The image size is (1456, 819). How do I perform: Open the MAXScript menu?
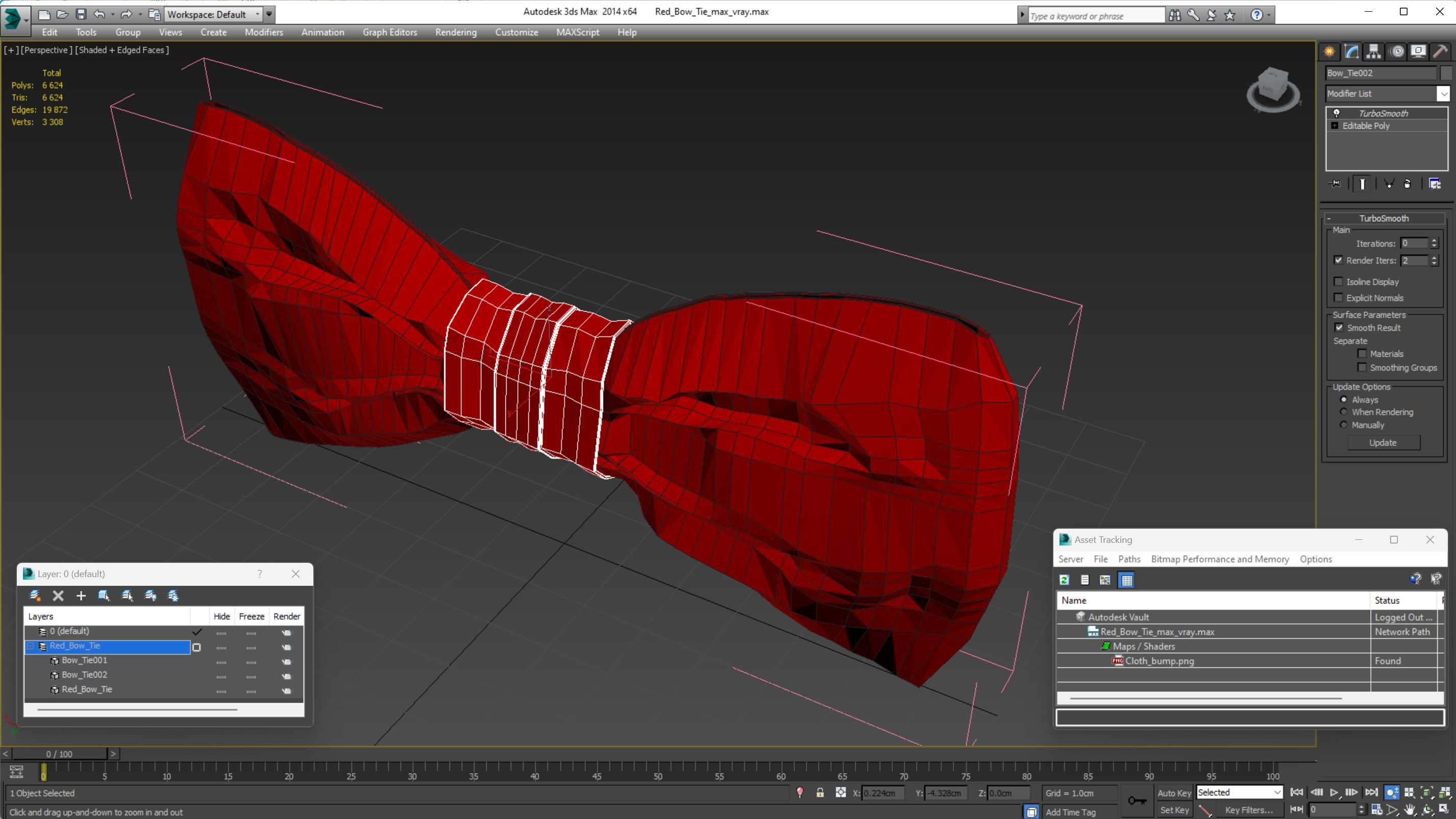click(x=577, y=32)
